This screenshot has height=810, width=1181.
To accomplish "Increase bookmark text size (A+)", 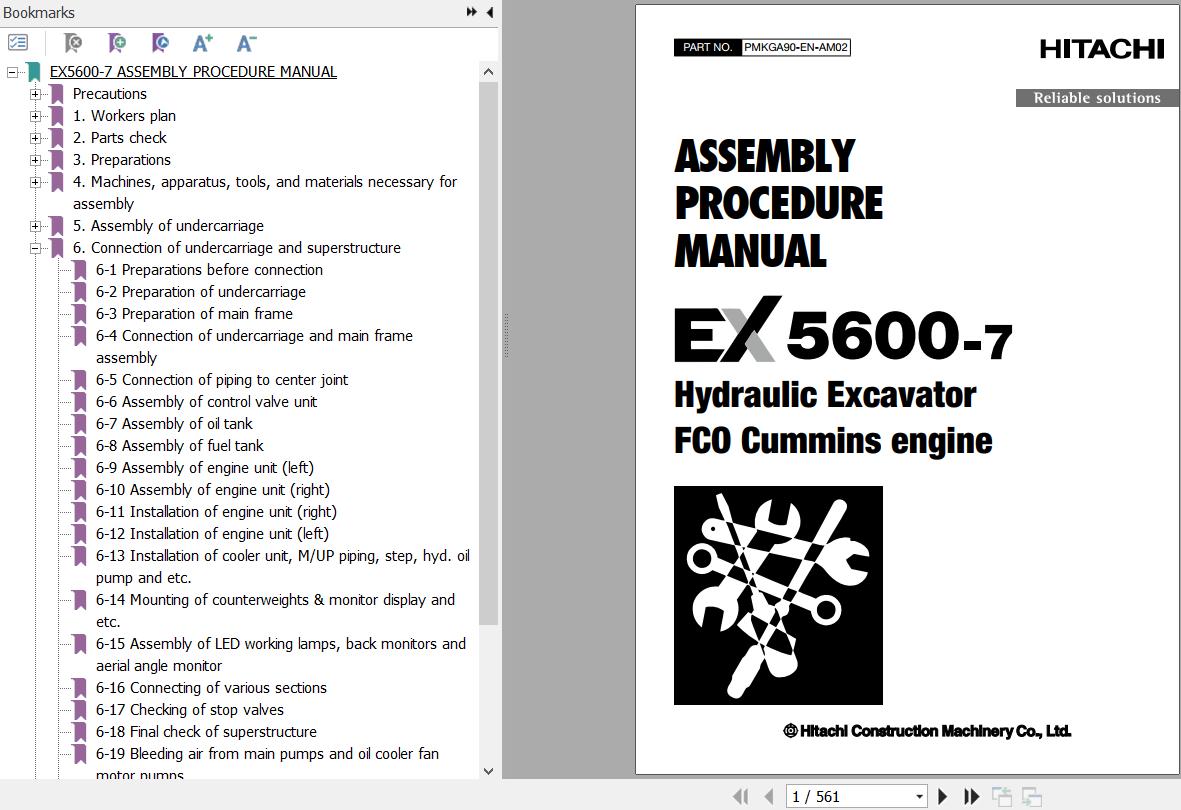I will point(203,43).
